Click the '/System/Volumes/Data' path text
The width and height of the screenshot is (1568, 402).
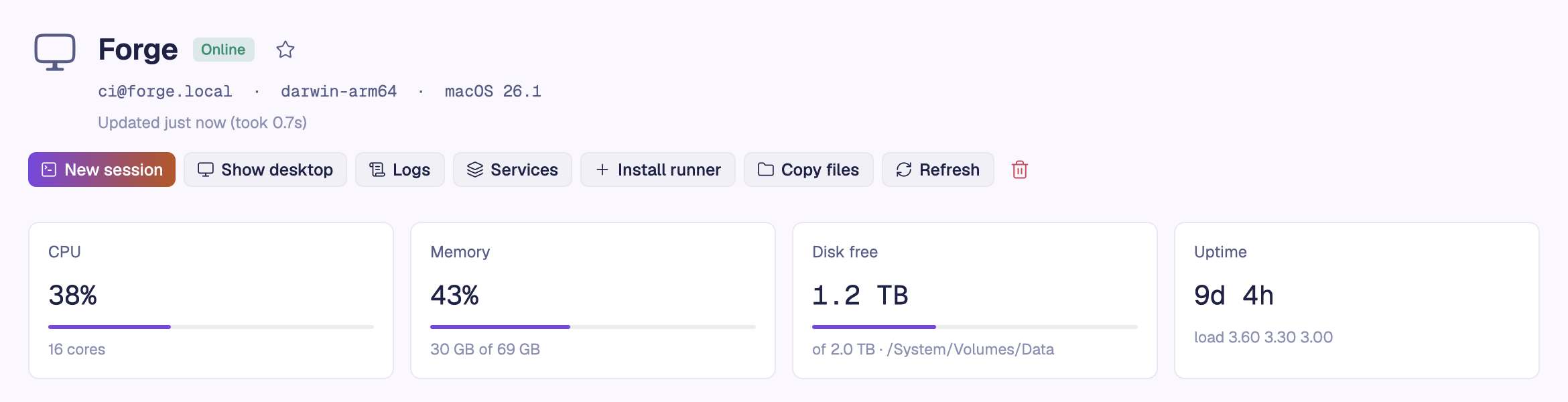970,349
